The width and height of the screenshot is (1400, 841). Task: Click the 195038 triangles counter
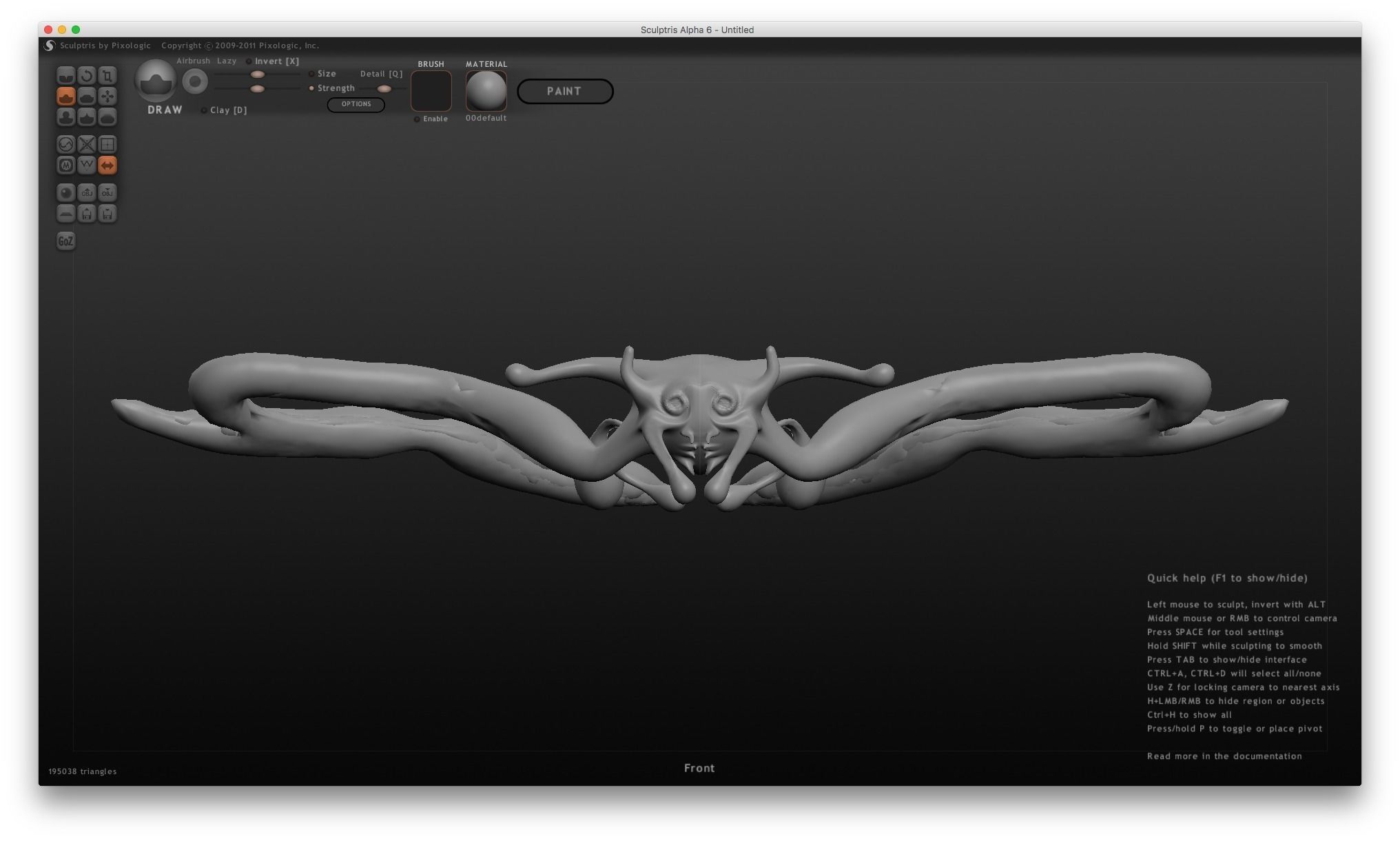point(83,771)
